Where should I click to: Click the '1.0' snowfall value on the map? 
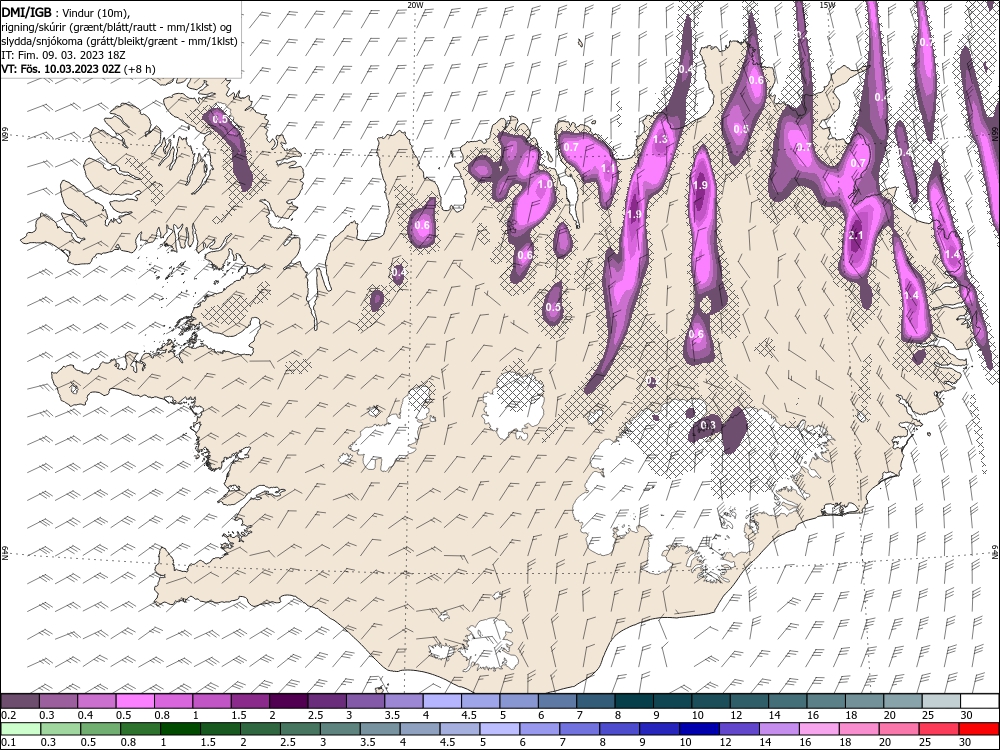[545, 184]
